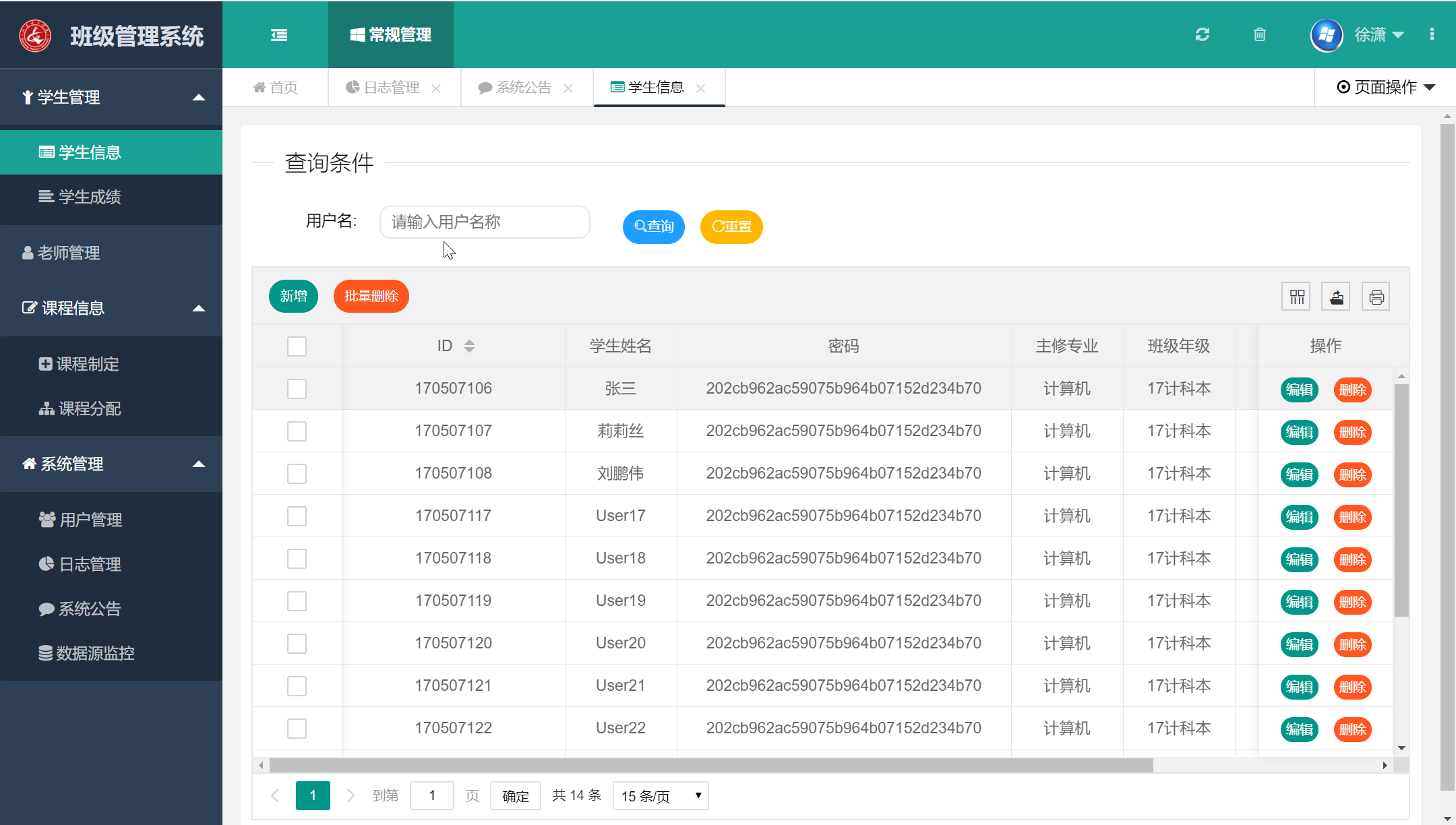The width and height of the screenshot is (1456, 825).
Task: Open 课程分配 in the sidebar
Action: [x=111, y=408]
